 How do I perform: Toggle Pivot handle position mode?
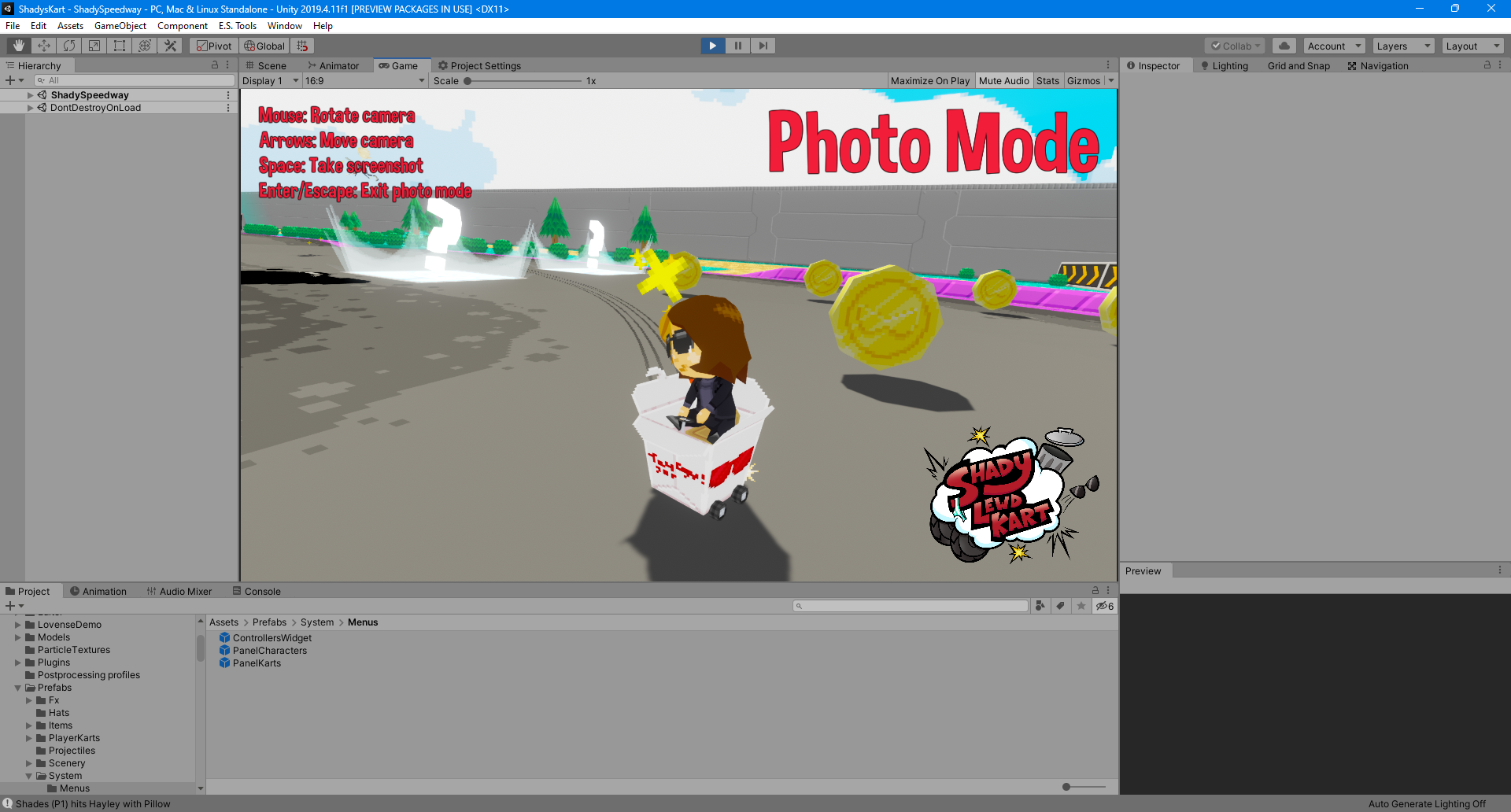point(214,46)
